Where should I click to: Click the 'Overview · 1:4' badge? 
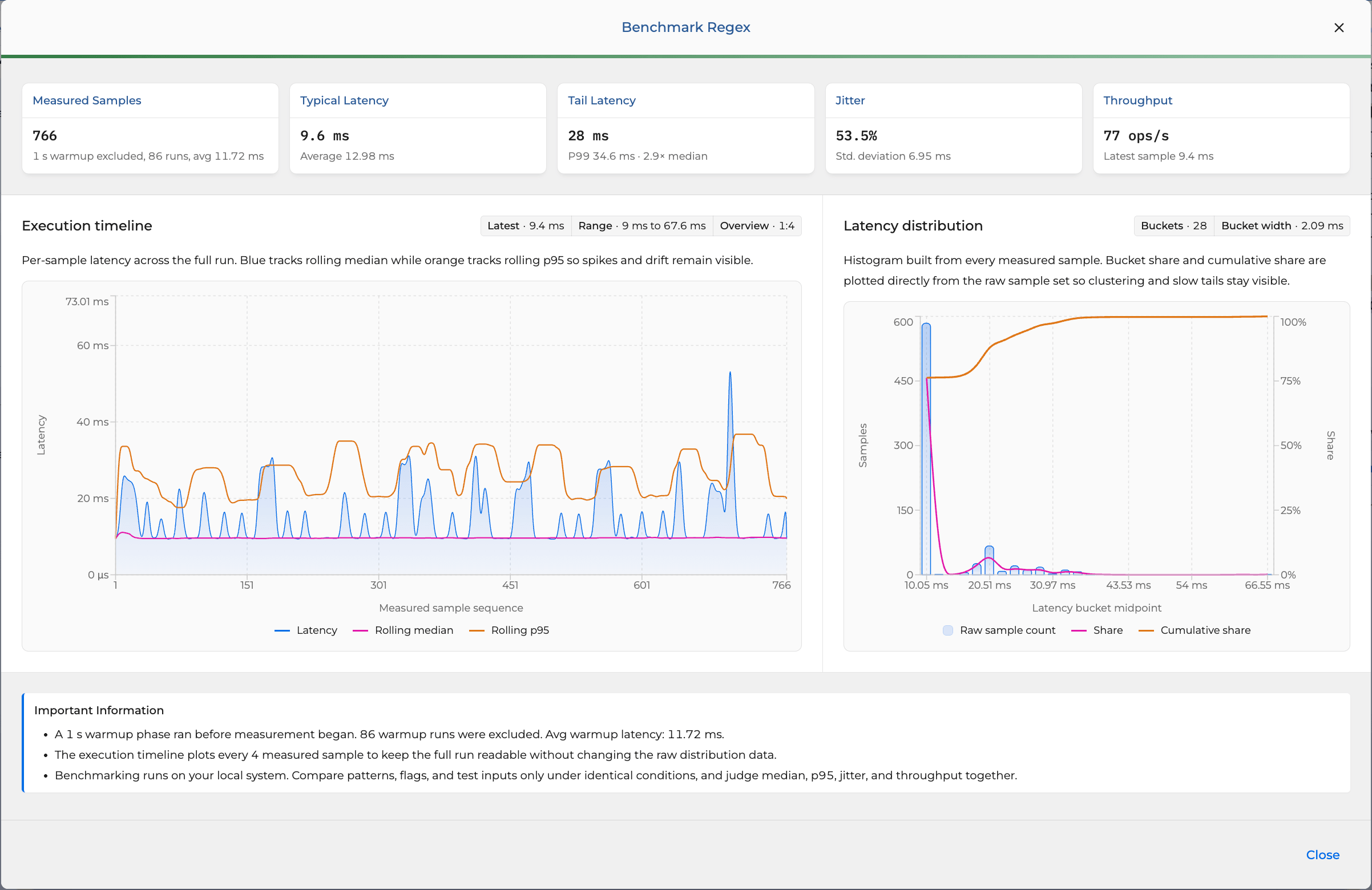point(757,225)
